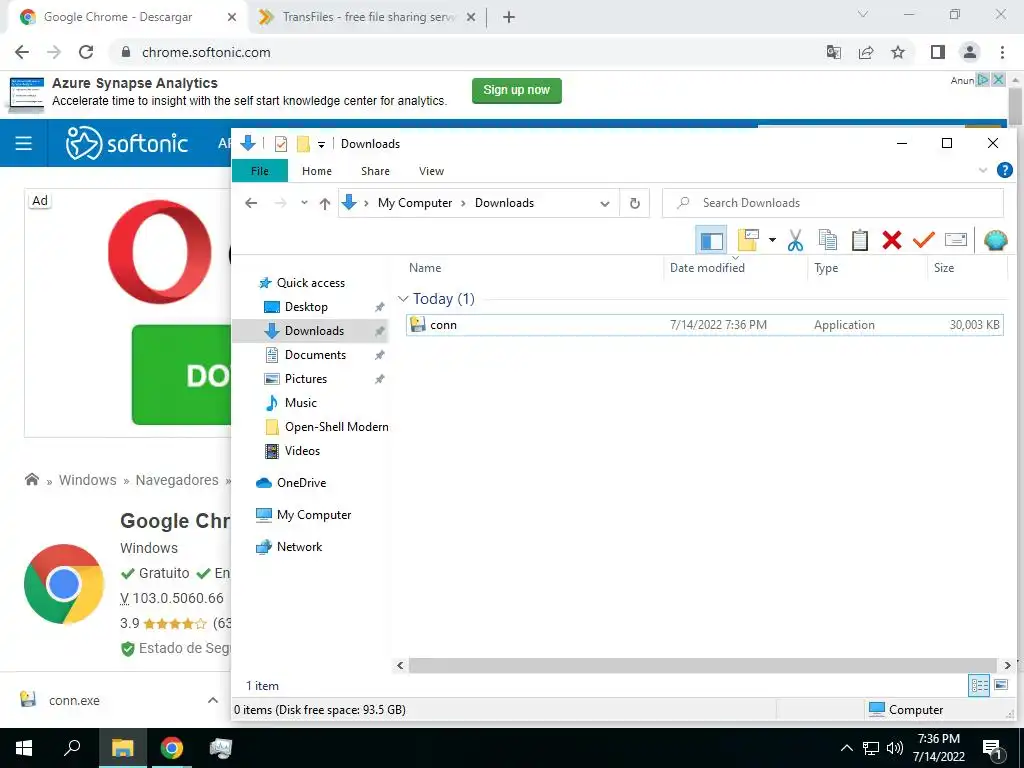This screenshot has height=768, width=1024.
Task: Click My Computer in the address breadcrumb
Action: [415, 203]
